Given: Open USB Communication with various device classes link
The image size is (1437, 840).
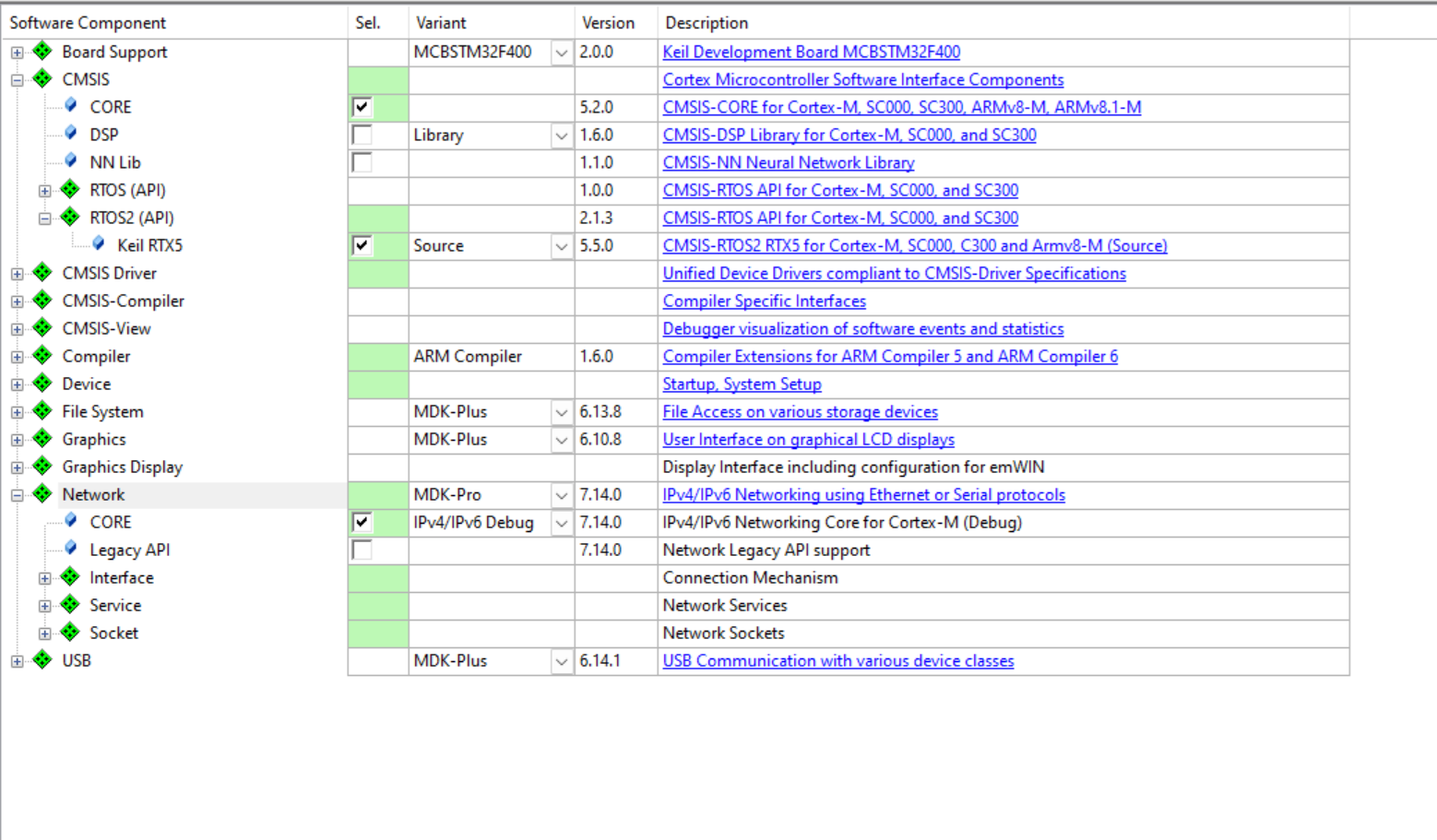Looking at the screenshot, I should (837, 660).
